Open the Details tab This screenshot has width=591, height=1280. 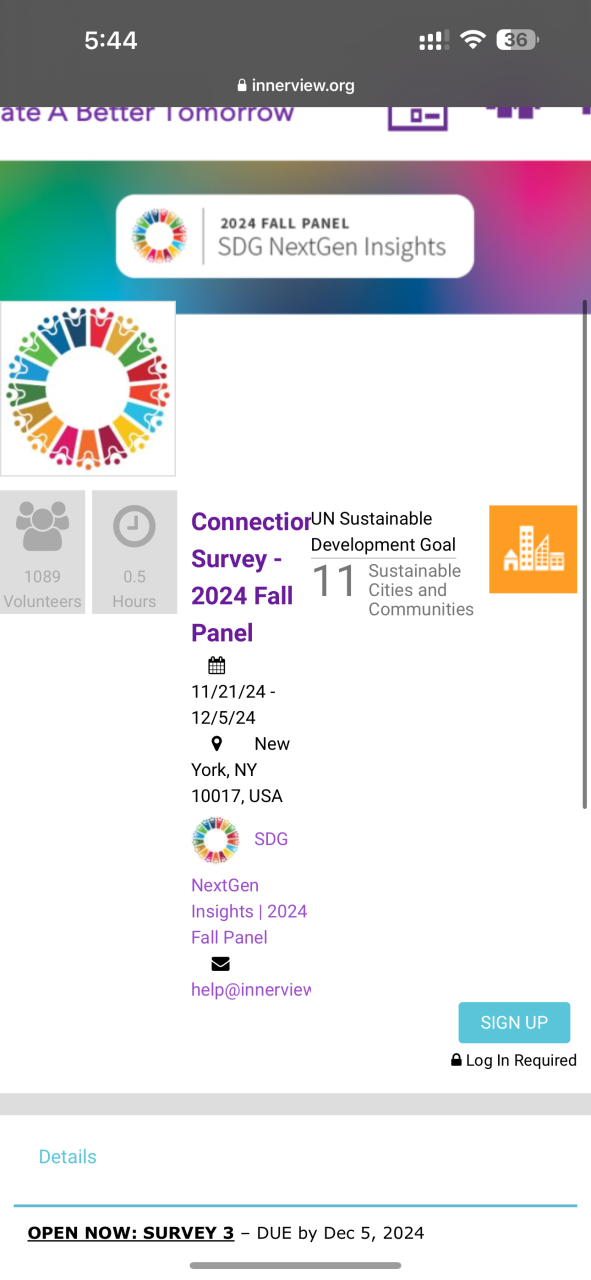tap(67, 1157)
